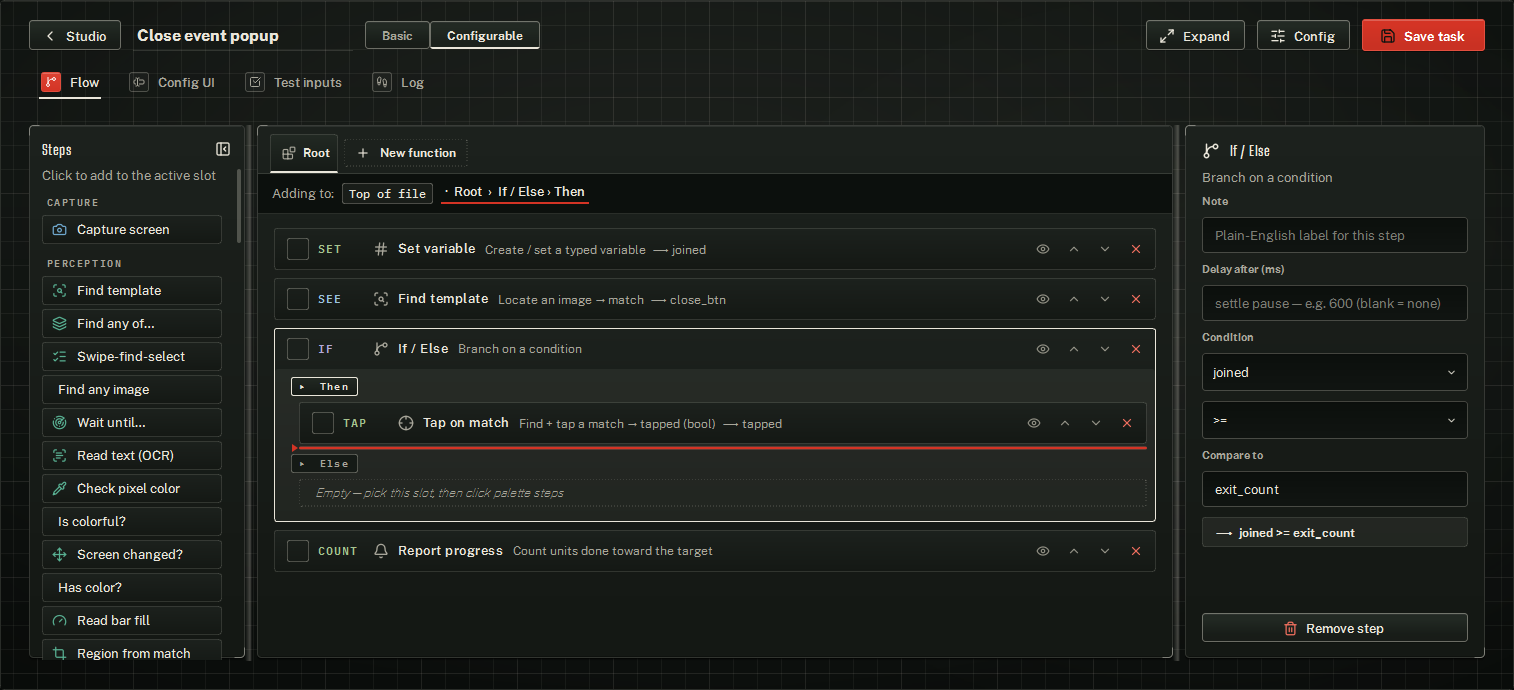Image resolution: width=1514 pixels, height=690 pixels.
Task: Click the Expand button
Action: click(x=1195, y=35)
